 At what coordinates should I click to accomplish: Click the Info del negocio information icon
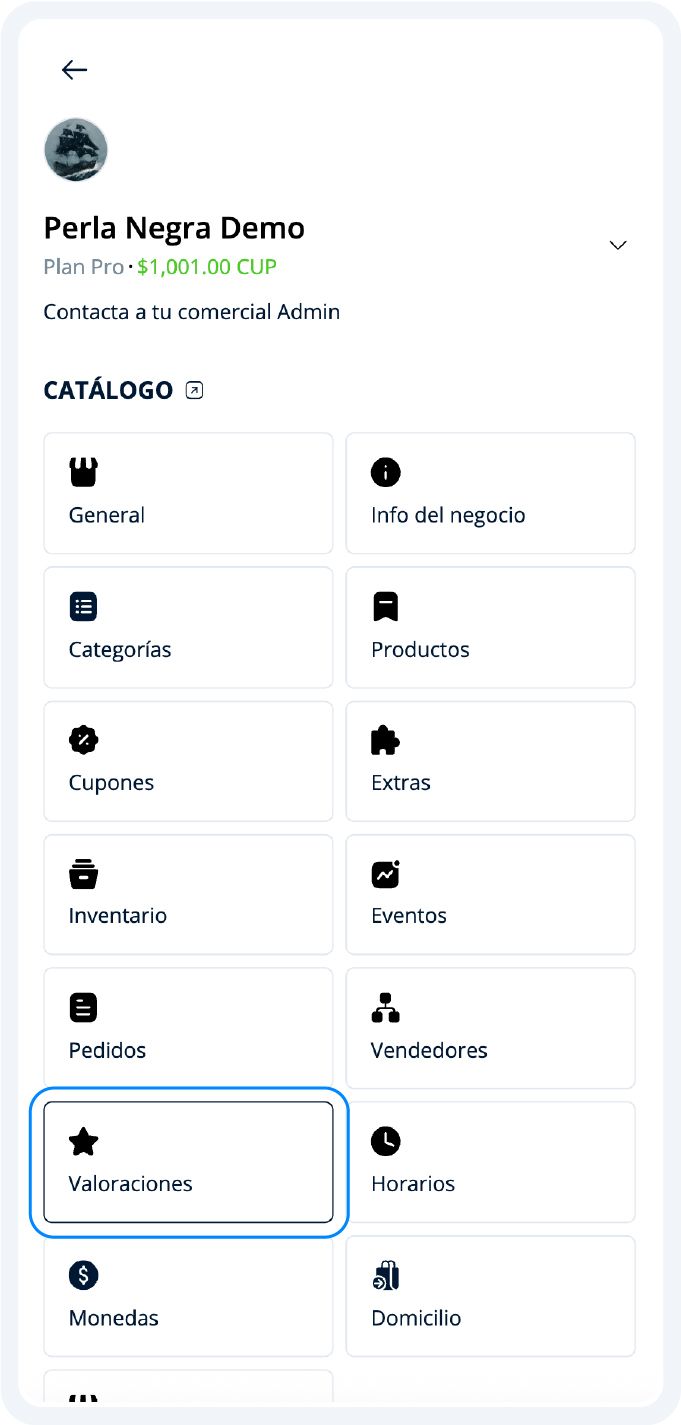(x=386, y=472)
